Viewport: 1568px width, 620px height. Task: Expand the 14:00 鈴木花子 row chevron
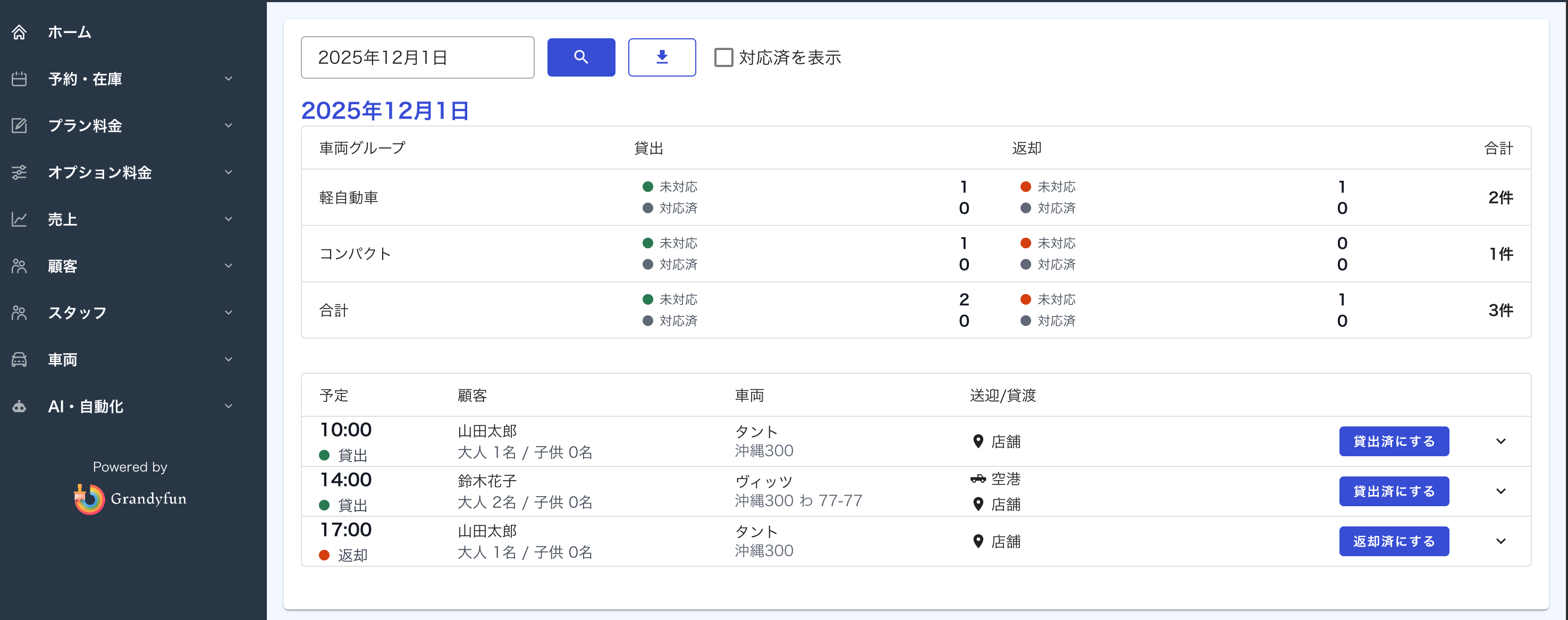(1502, 491)
